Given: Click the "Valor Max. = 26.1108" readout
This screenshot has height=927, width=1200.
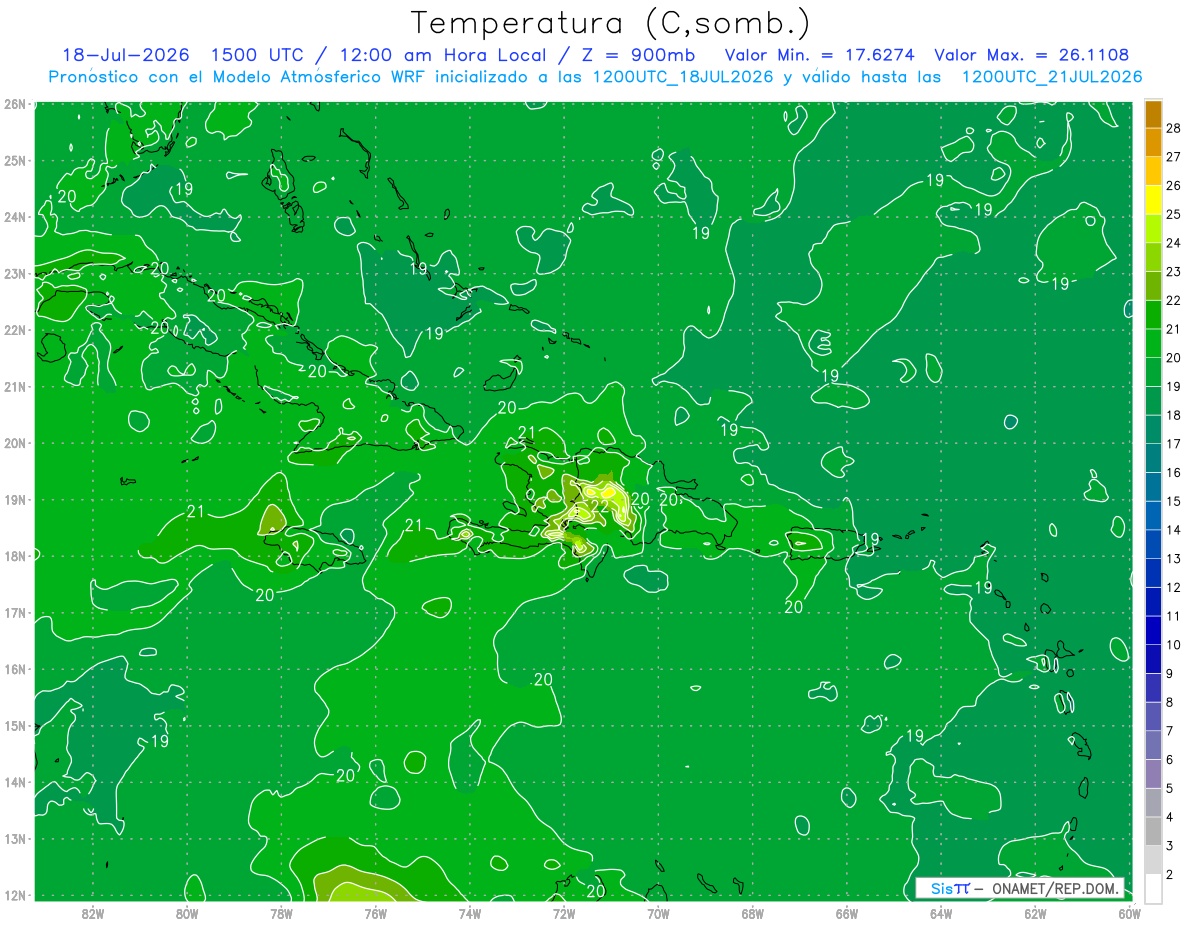Looking at the screenshot, I should click(x=1032, y=55).
